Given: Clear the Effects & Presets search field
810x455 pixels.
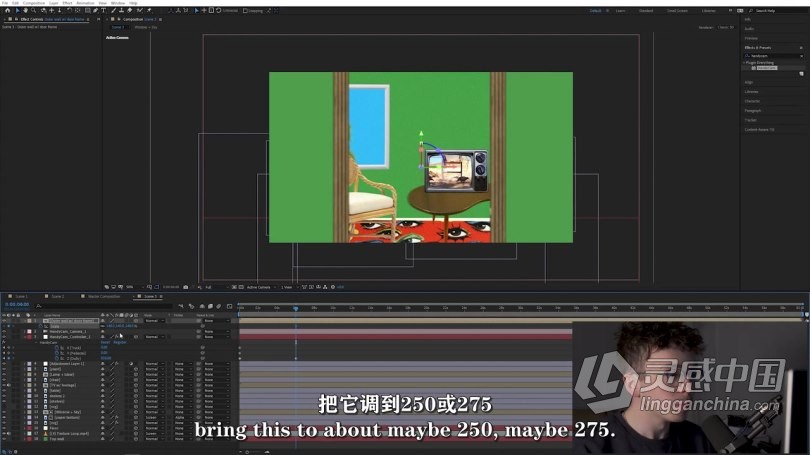Looking at the screenshot, I should point(801,56).
